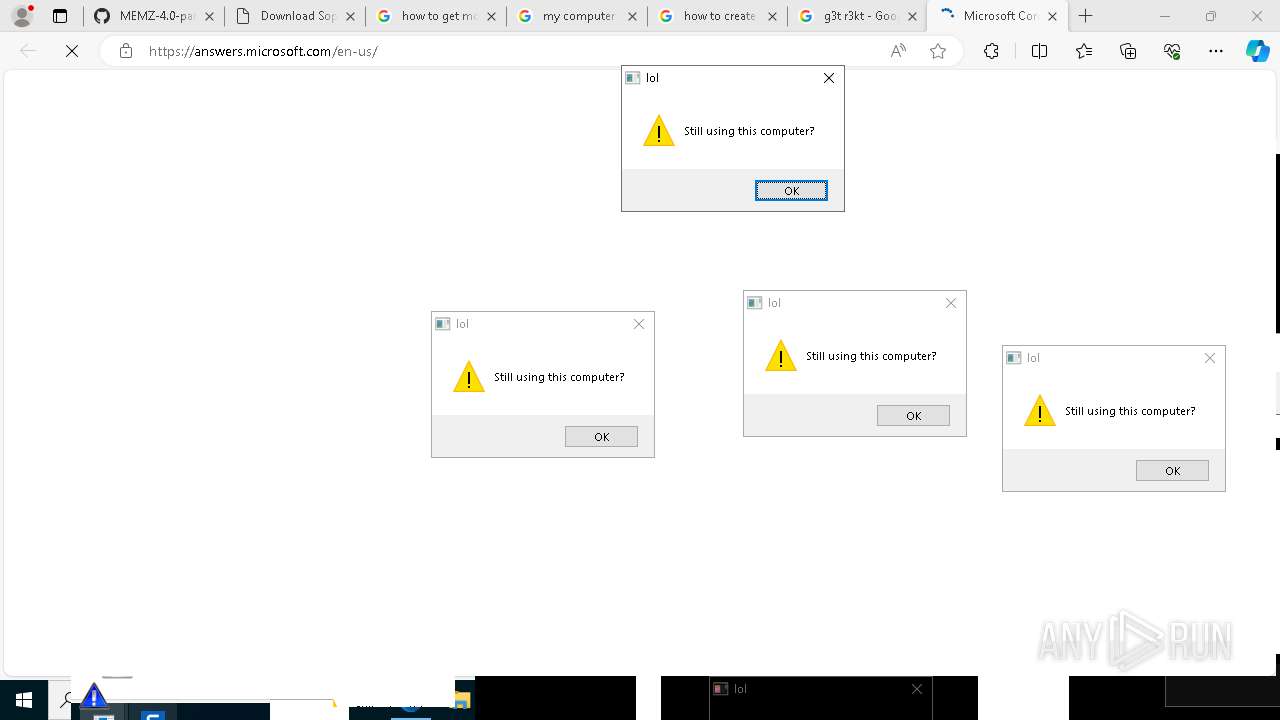Click the title icon of the rightmost lol dialog
This screenshot has height=720, width=1280.
click(x=1014, y=358)
